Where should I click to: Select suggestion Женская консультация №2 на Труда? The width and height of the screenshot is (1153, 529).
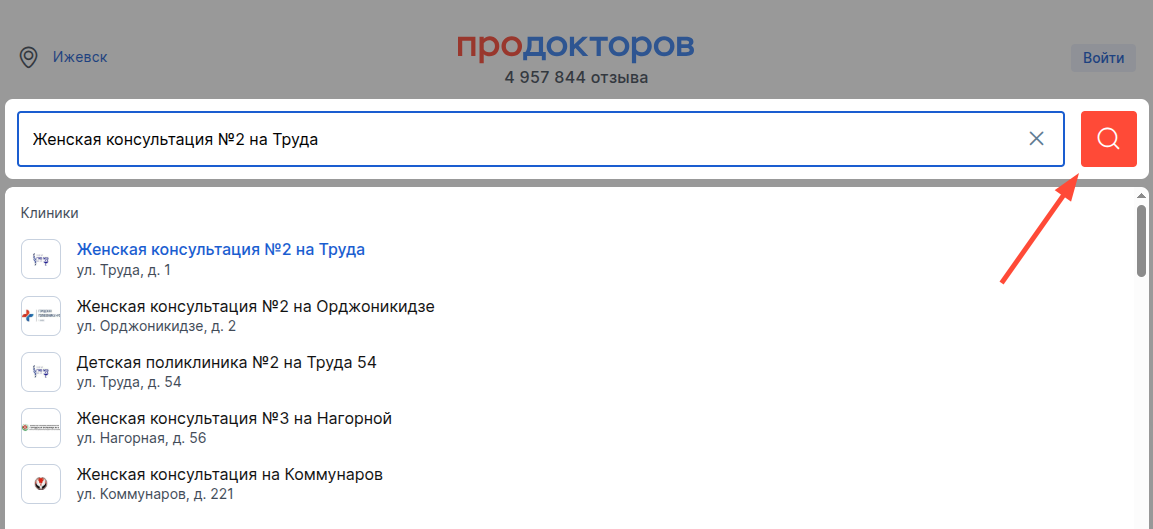221,249
